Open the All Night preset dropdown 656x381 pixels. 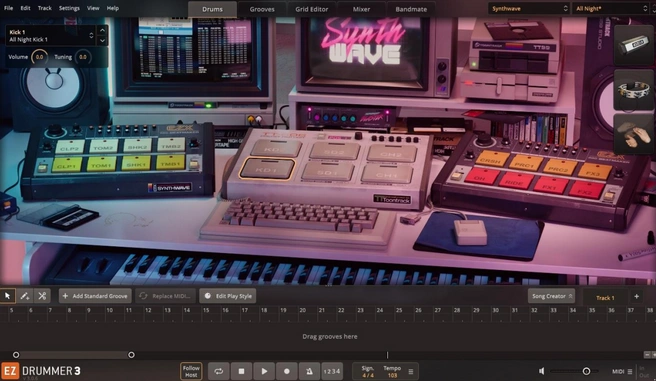(611, 8)
